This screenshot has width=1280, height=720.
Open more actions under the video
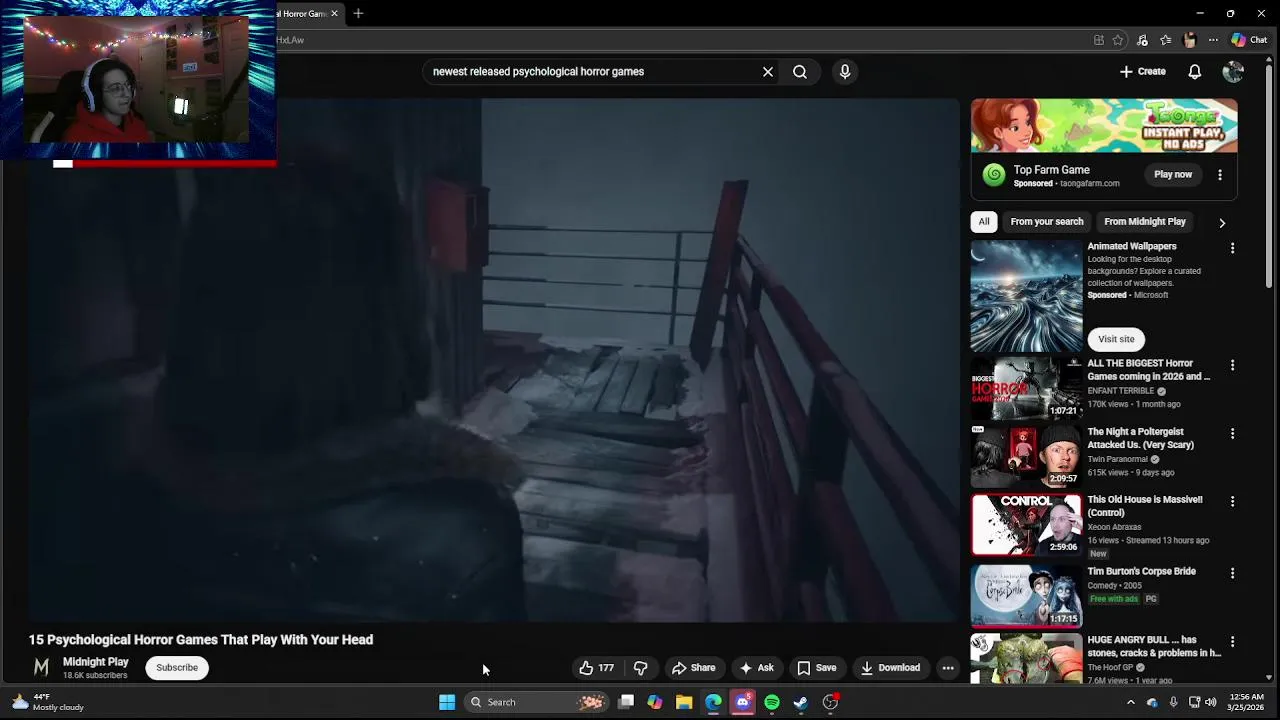pyautogui.click(x=948, y=668)
